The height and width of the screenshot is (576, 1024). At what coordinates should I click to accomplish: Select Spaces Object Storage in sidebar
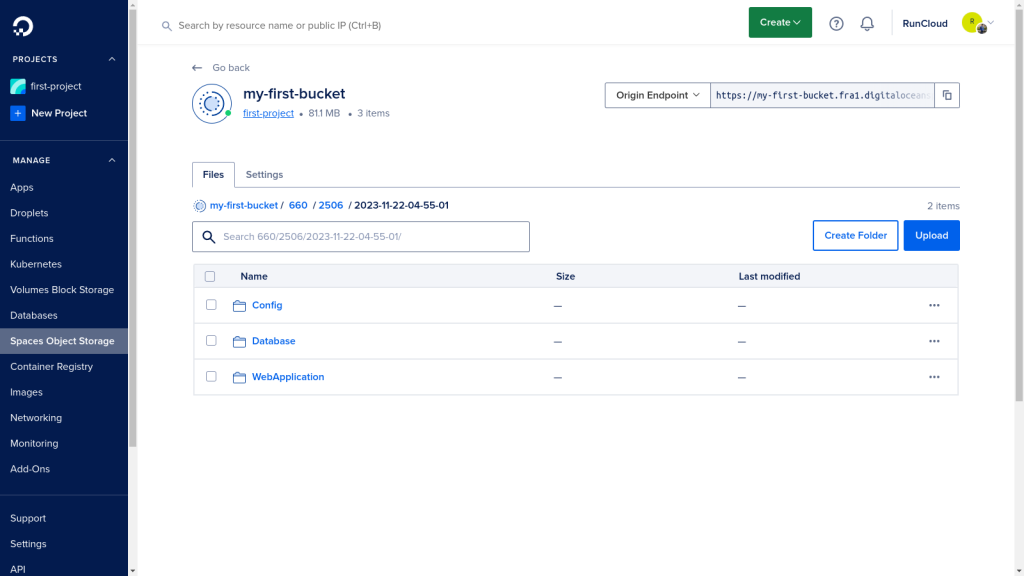[64, 341]
